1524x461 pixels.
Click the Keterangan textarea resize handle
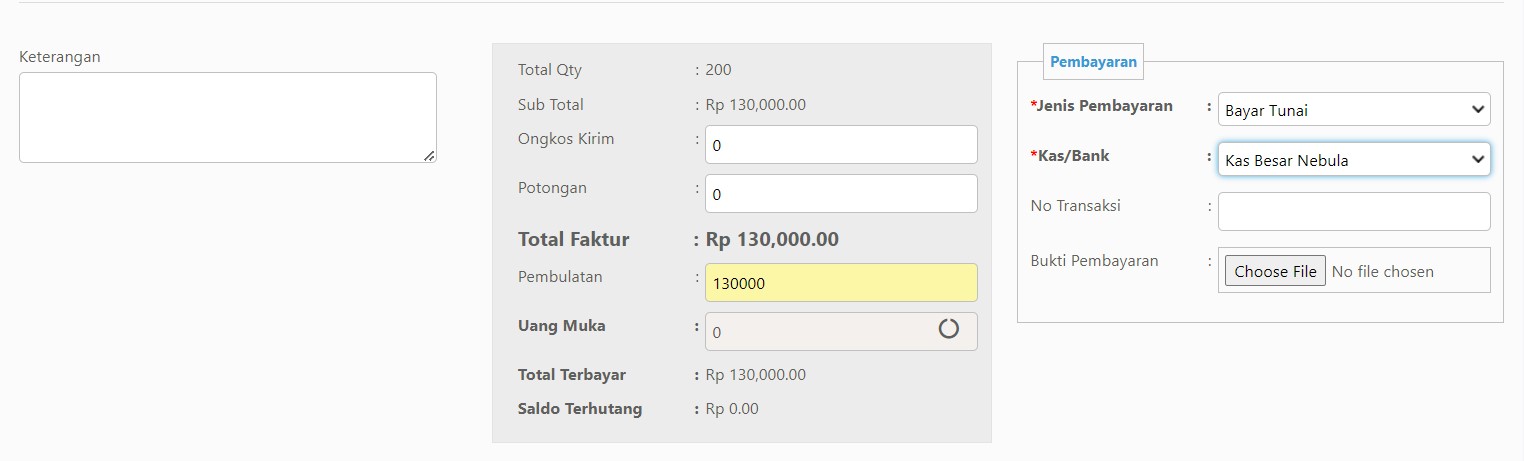(x=429, y=155)
